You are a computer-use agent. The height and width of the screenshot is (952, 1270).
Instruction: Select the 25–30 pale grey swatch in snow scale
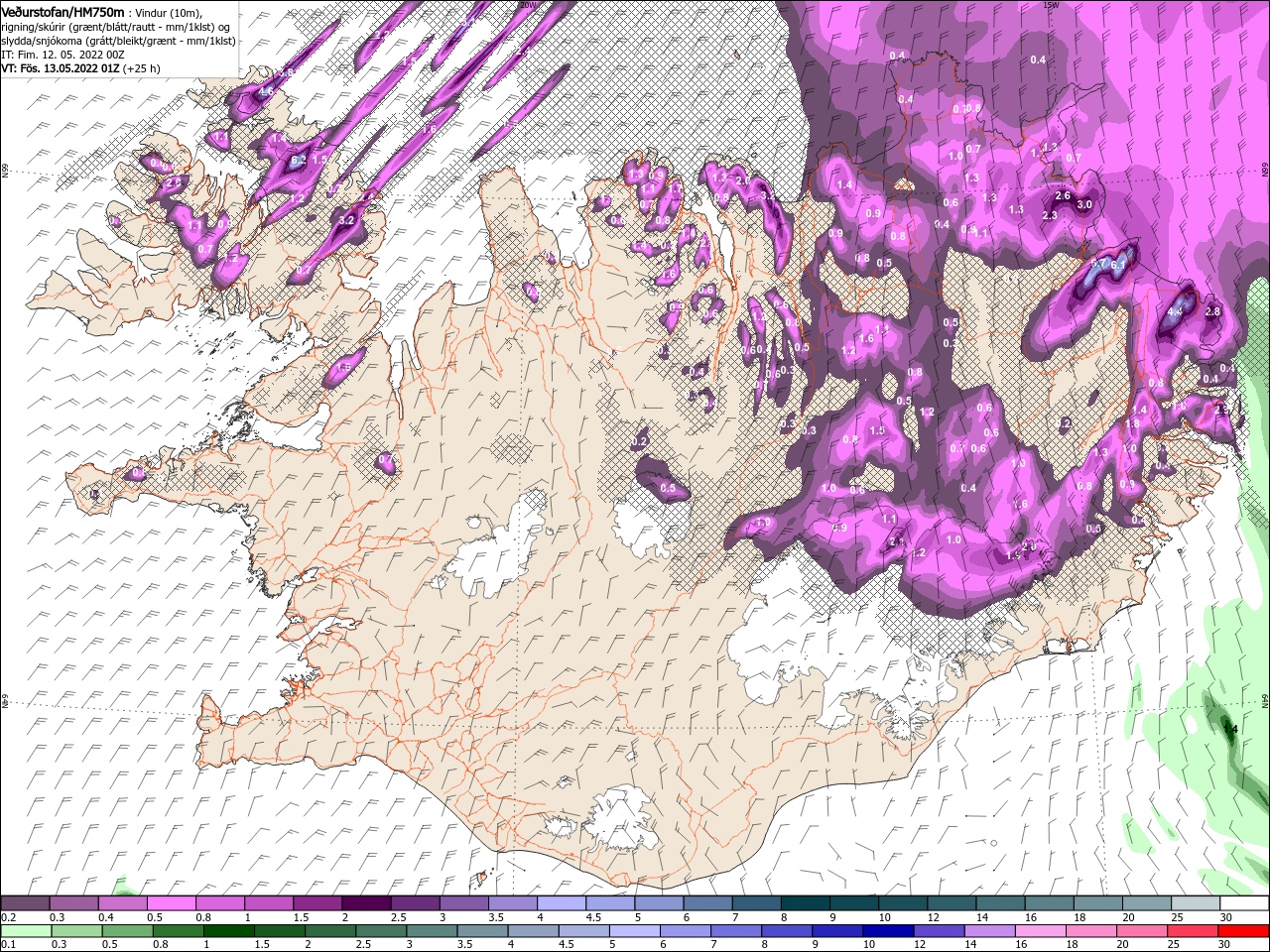tap(1195, 903)
